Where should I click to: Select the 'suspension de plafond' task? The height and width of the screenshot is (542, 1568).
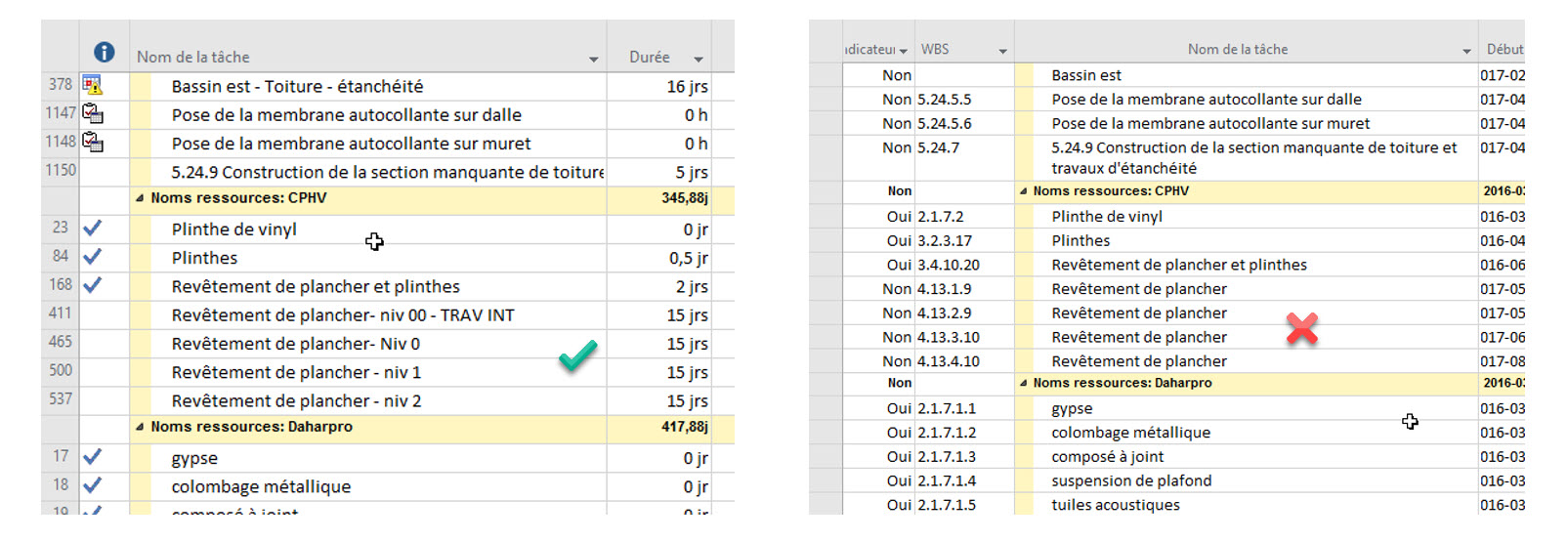click(x=1130, y=480)
